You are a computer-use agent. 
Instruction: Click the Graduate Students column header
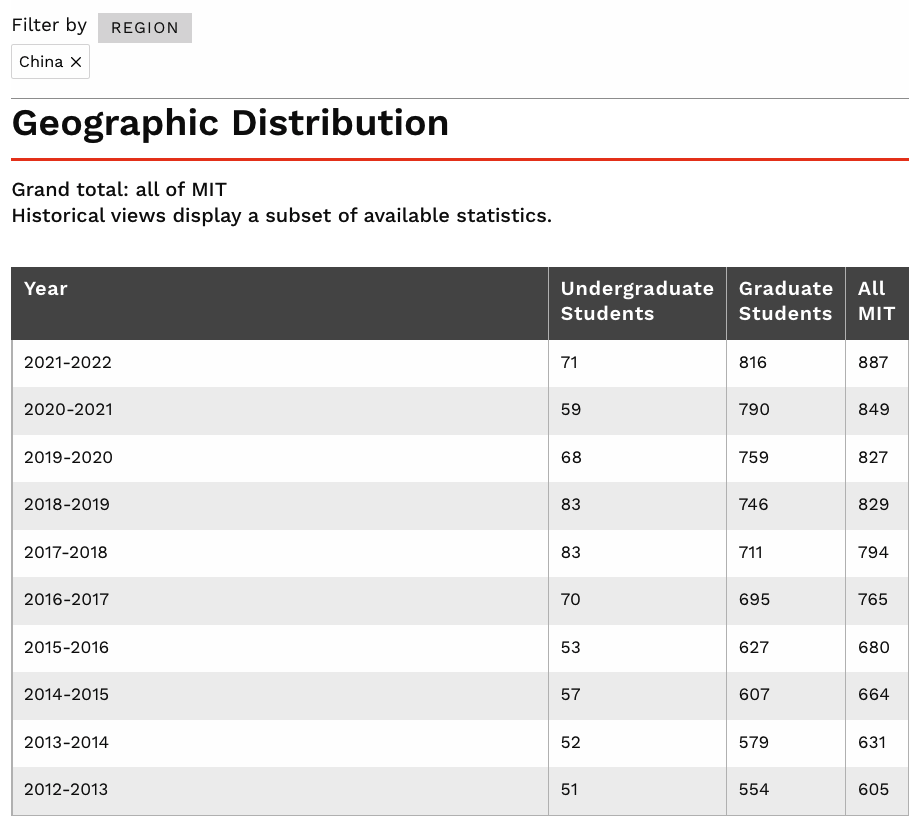(x=785, y=301)
